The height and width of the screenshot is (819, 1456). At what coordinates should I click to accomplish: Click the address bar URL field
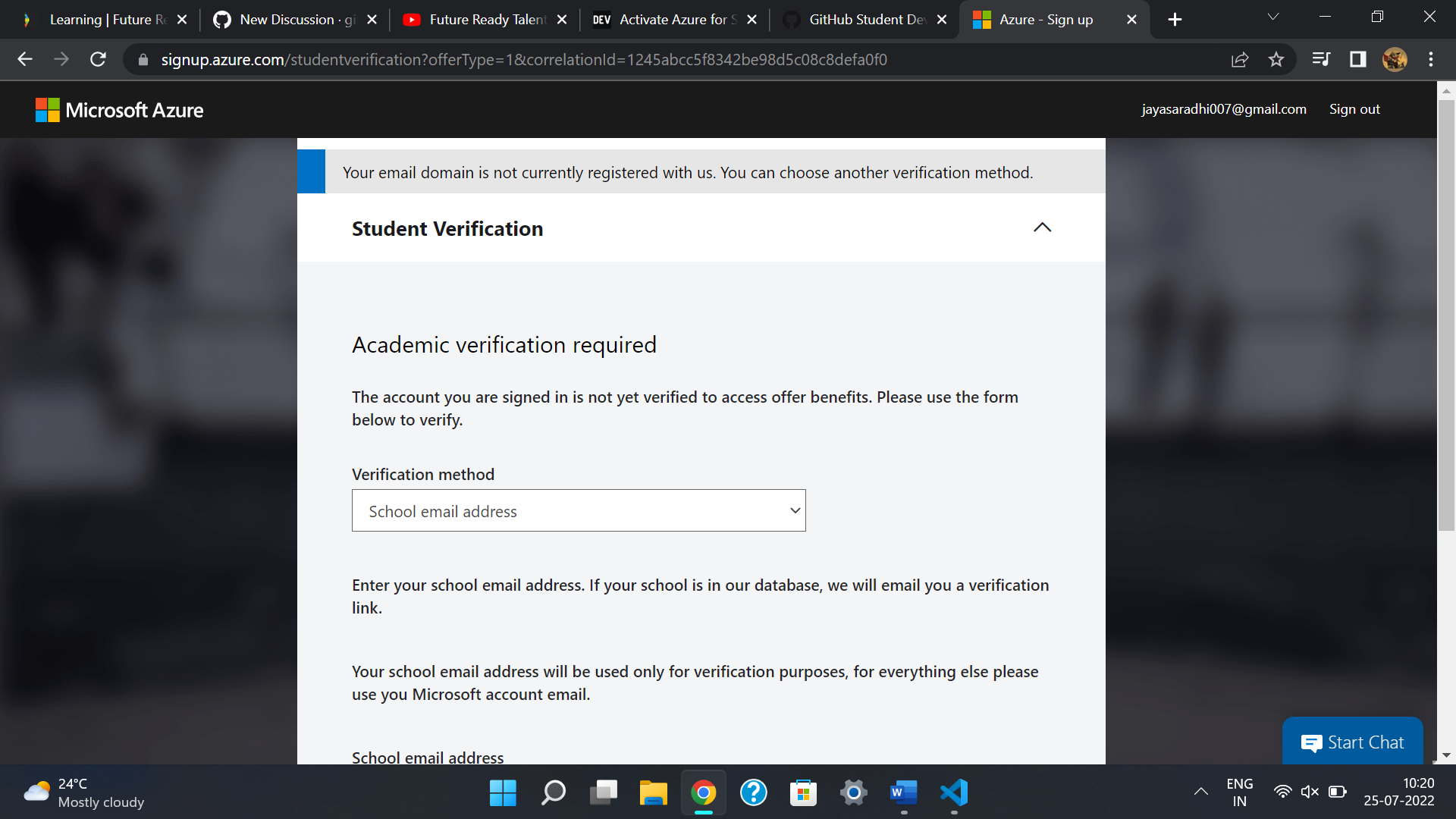pos(523,59)
